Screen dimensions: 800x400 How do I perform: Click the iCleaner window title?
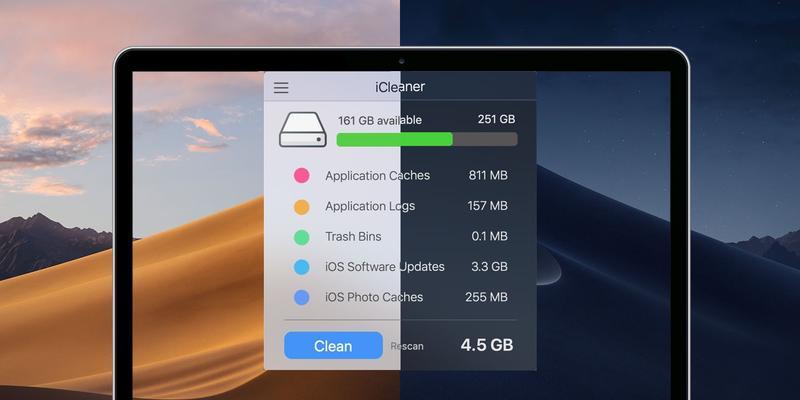400,87
